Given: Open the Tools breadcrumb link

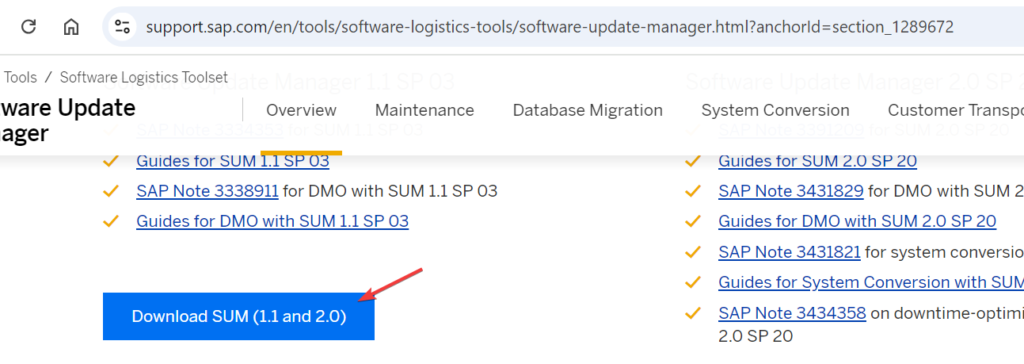Looking at the screenshot, I should pos(20,77).
